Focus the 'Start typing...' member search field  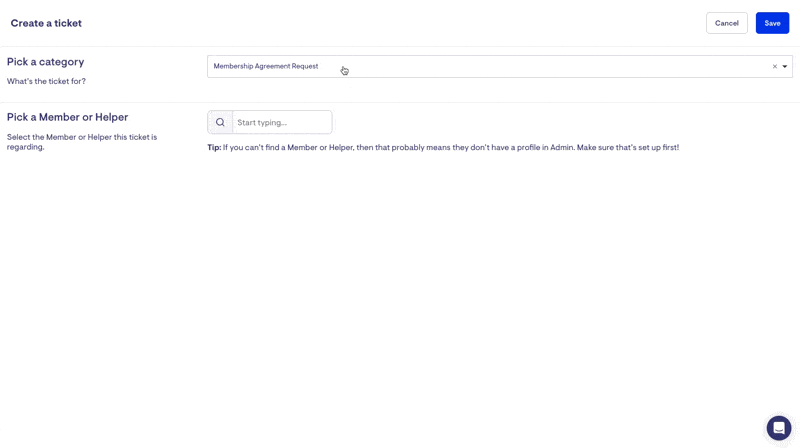pyautogui.click(x=282, y=122)
